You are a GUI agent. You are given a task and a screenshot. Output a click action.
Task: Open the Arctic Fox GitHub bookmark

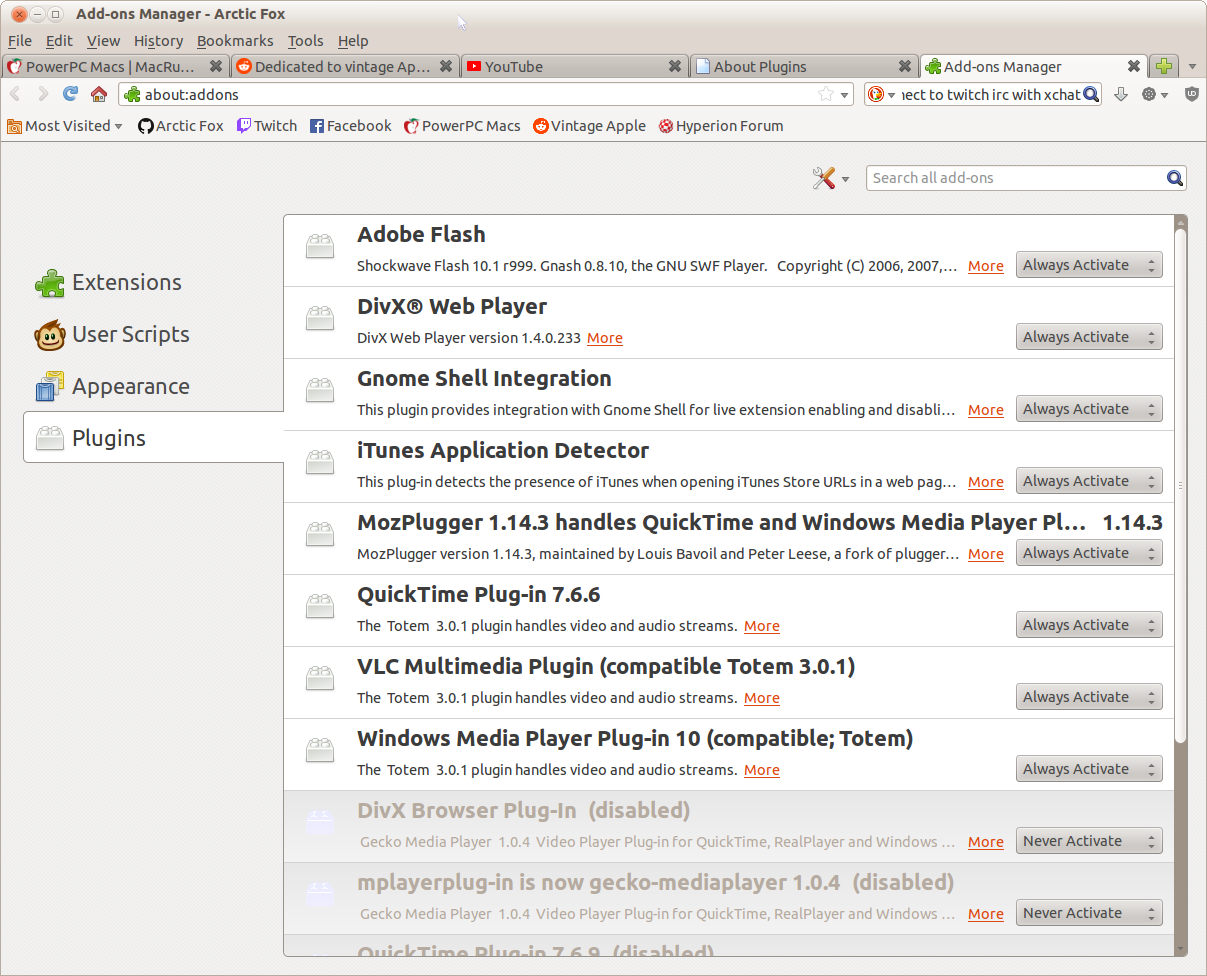[x=181, y=126]
